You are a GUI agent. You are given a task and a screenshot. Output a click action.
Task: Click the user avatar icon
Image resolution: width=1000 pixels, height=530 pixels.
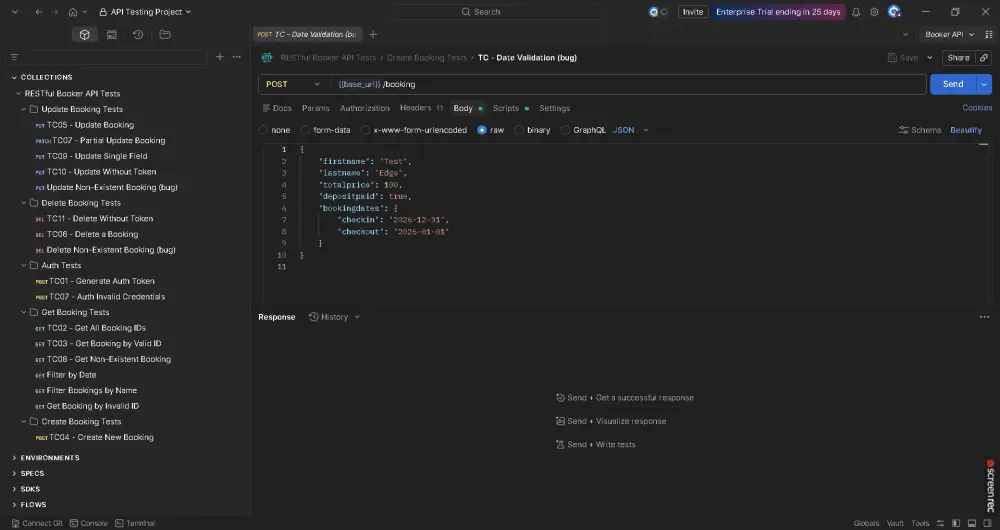894,11
